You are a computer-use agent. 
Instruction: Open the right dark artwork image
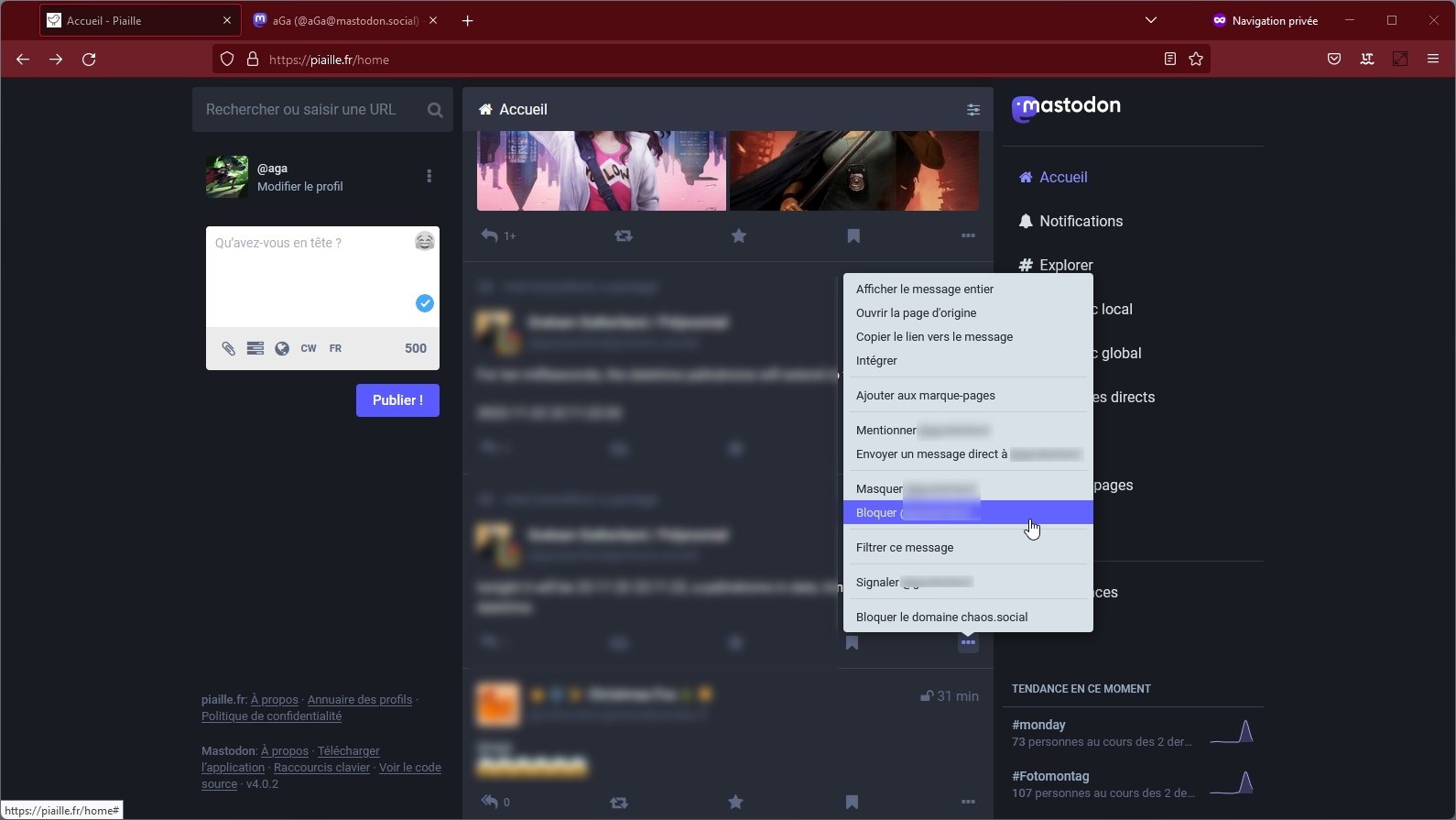pyautogui.click(x=854, y=170)
